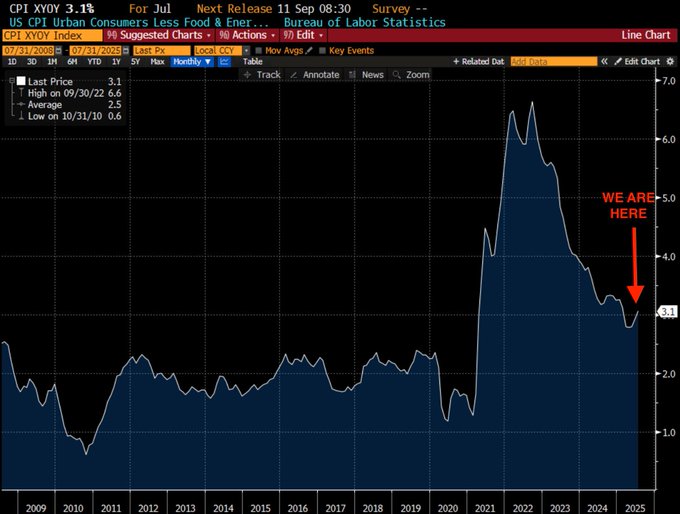Switch to the Table view tab

(252, 62)
